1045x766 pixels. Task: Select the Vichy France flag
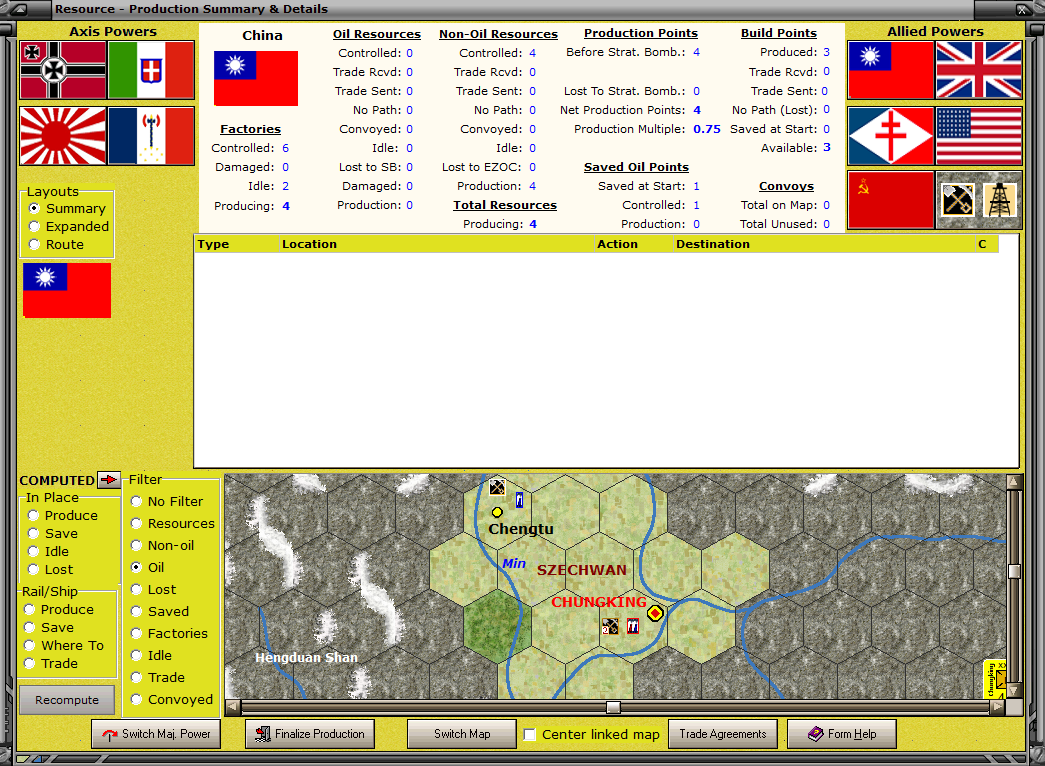tap(151, 136)
